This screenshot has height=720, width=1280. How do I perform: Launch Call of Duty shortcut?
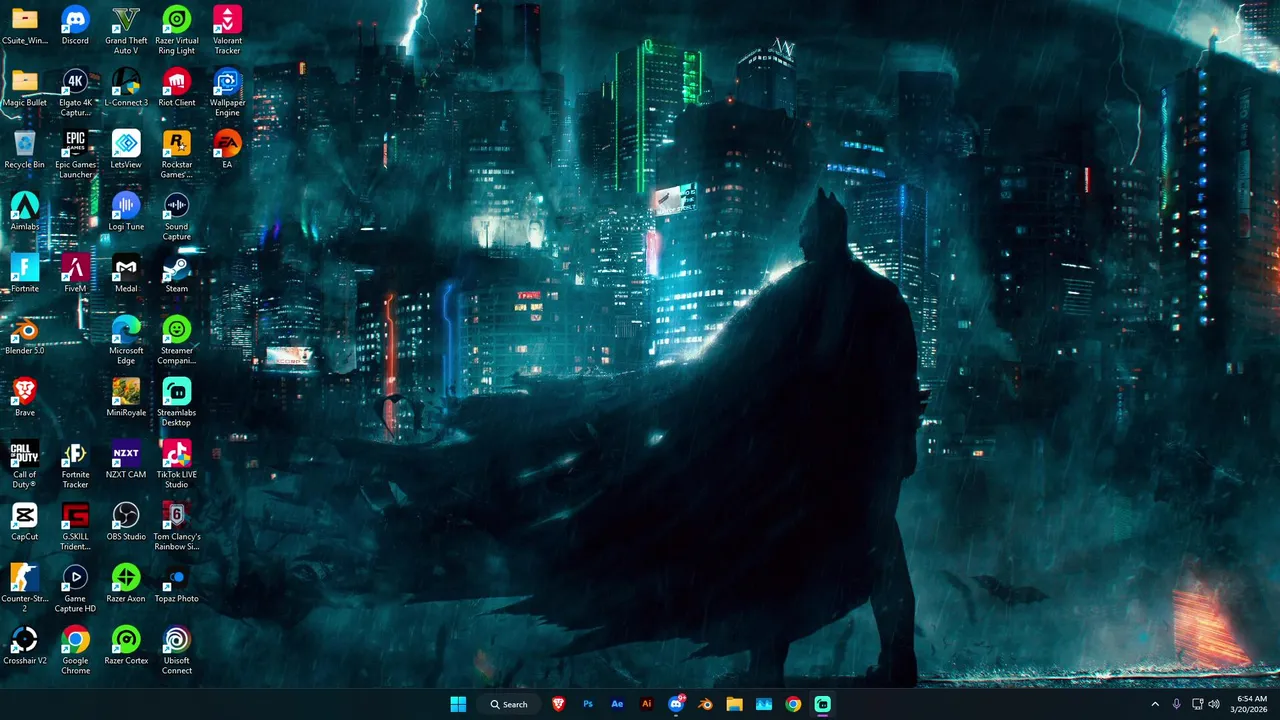25,465
